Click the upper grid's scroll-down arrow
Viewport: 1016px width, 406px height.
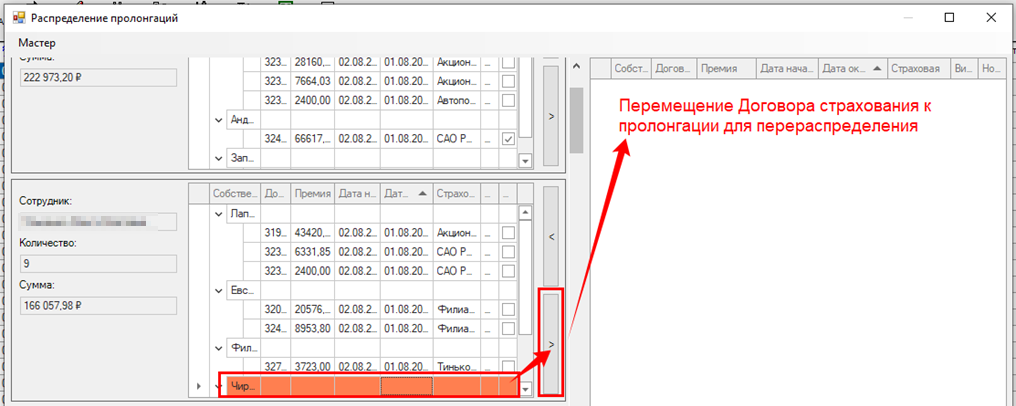[x=526, y=161]
